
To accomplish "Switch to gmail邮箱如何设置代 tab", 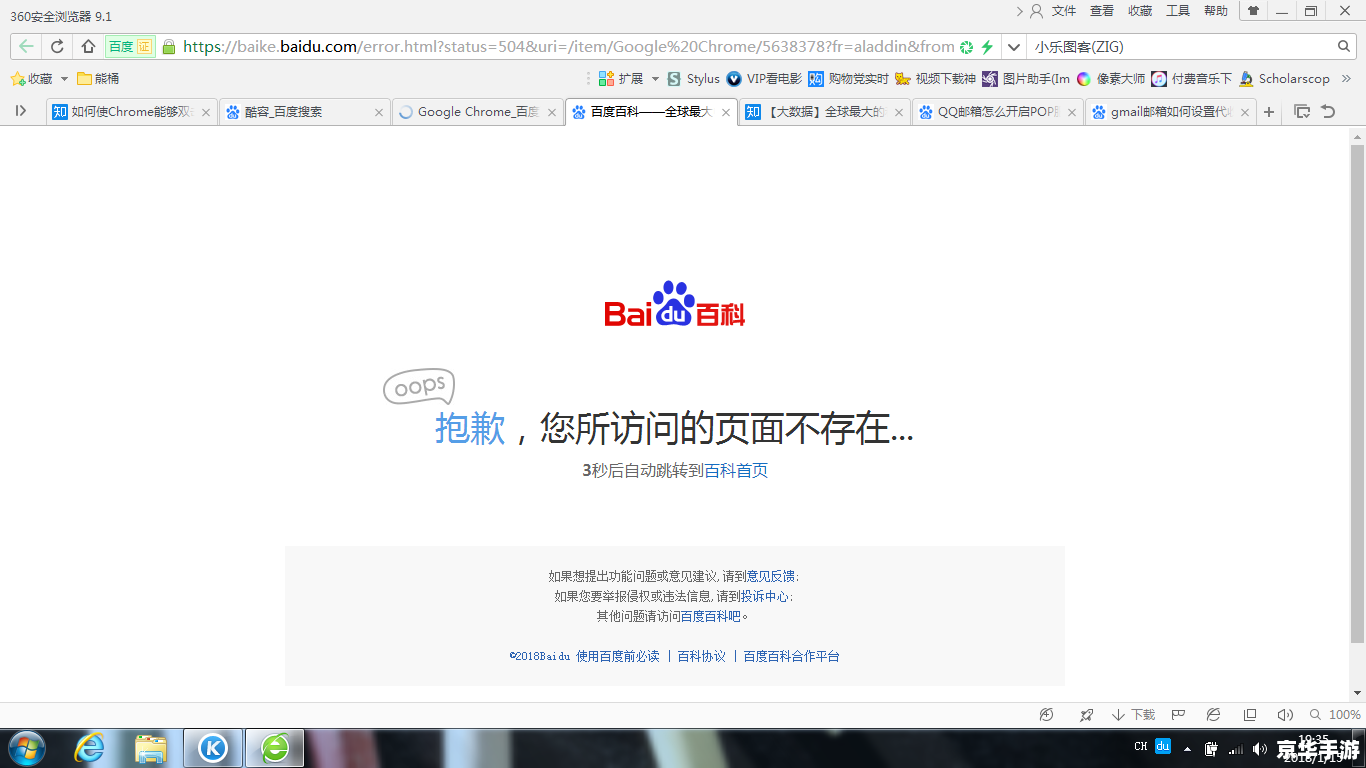I will [x=1170, y=112].
